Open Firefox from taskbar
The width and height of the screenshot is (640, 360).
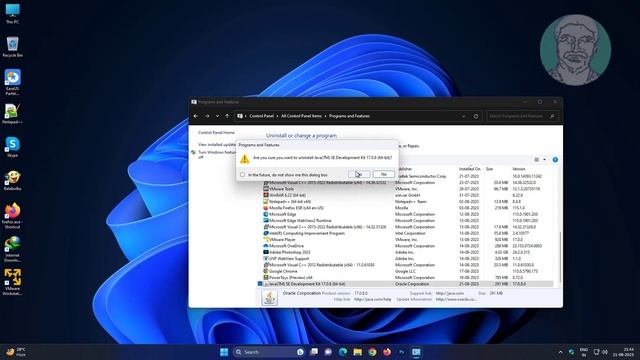387,352
